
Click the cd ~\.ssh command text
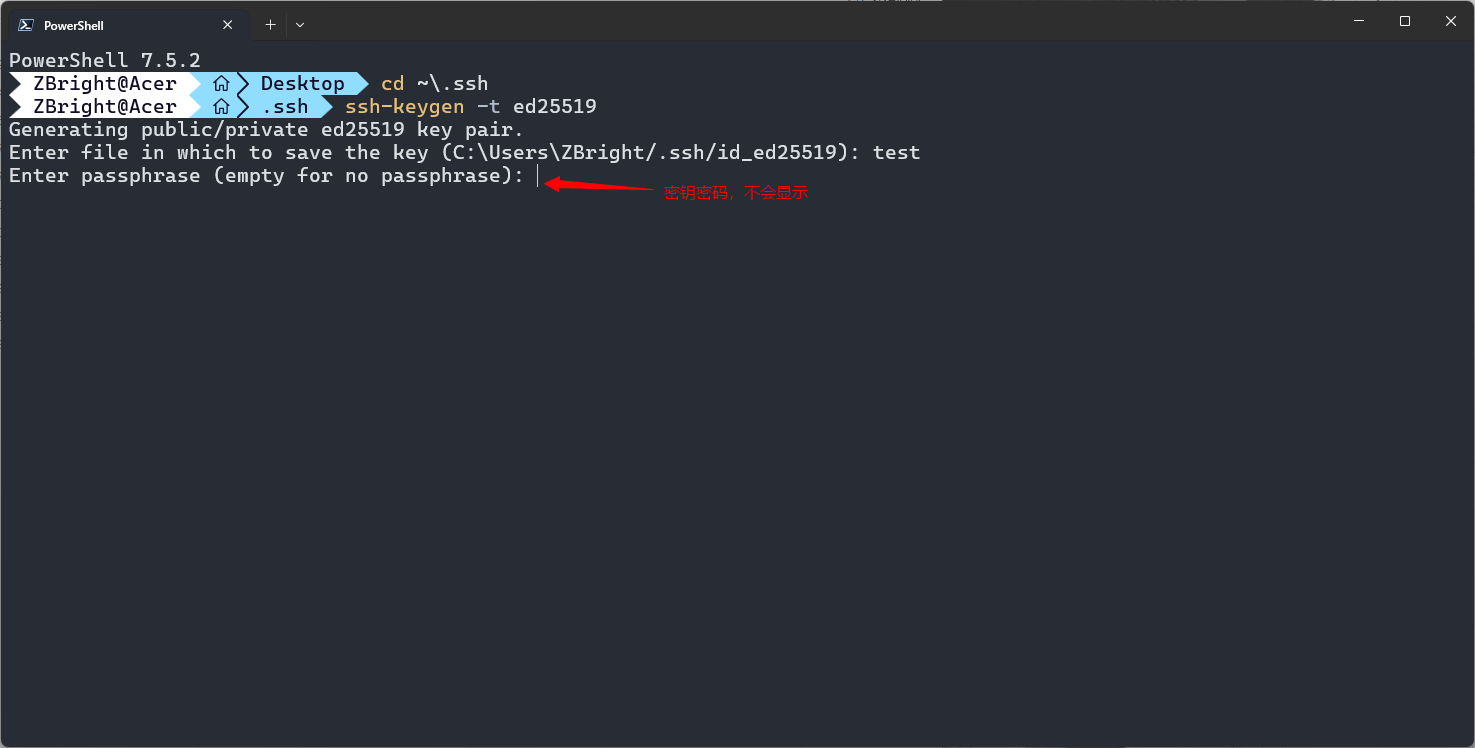435,84
